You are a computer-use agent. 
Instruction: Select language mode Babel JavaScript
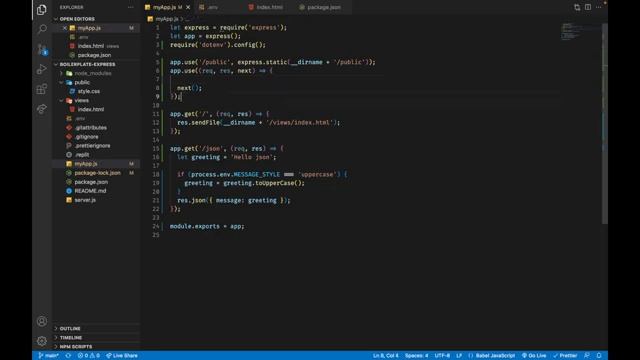(x=491, y=356)
